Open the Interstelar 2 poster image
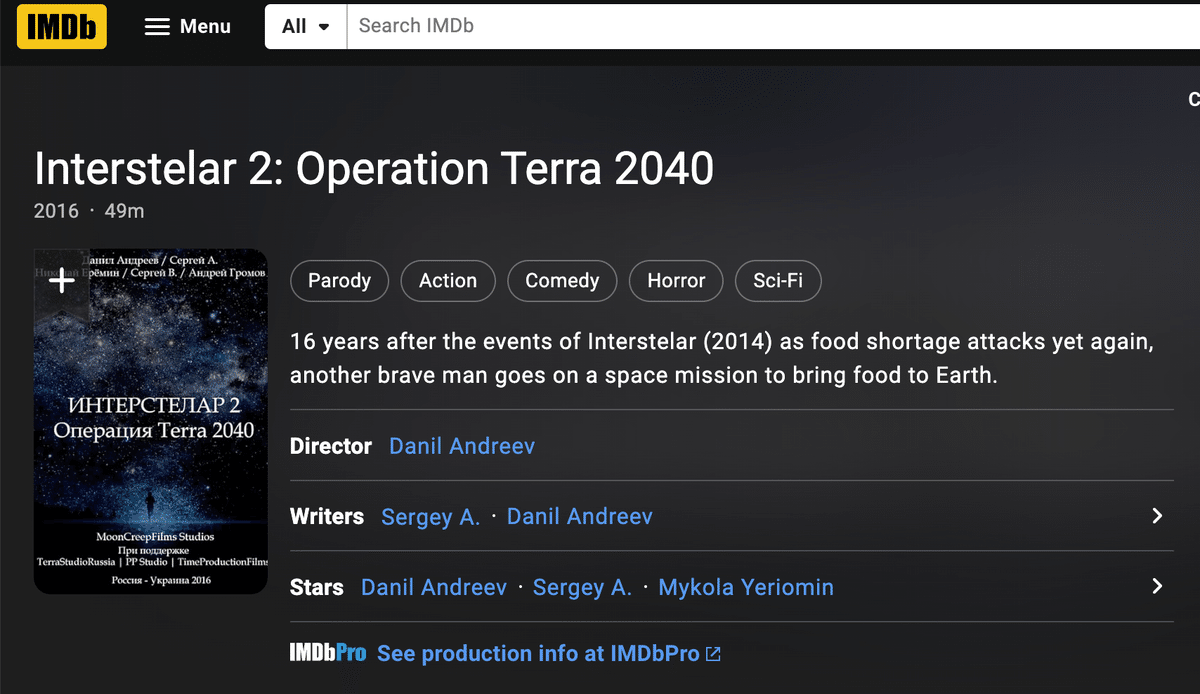This screenshot has width=1200, height=694. 151,421
